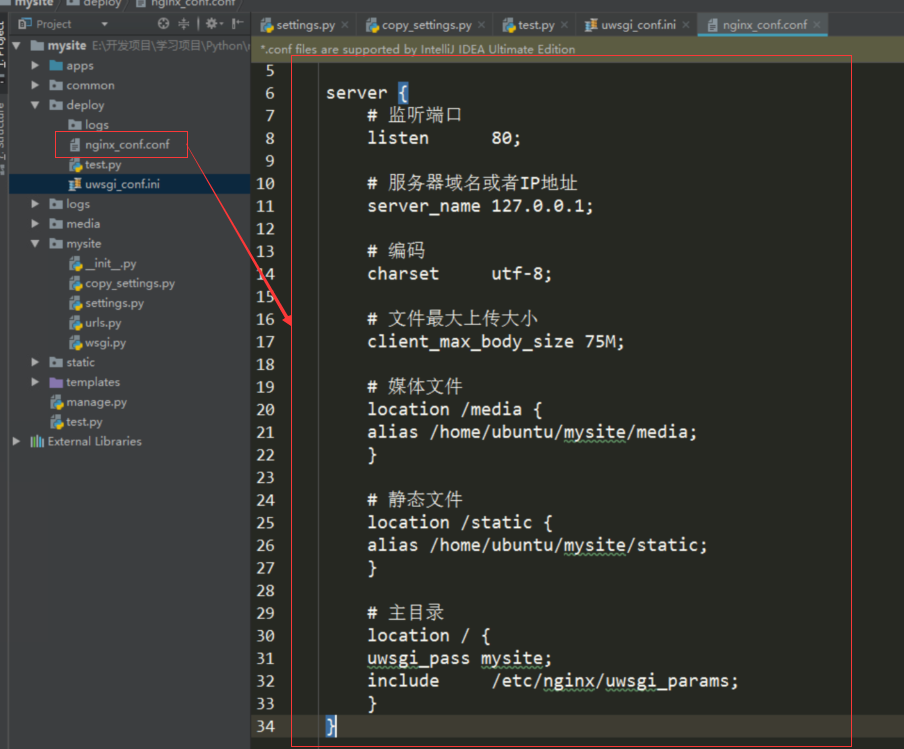Open the Project view dropdown
904x749 pixels.
104,24
